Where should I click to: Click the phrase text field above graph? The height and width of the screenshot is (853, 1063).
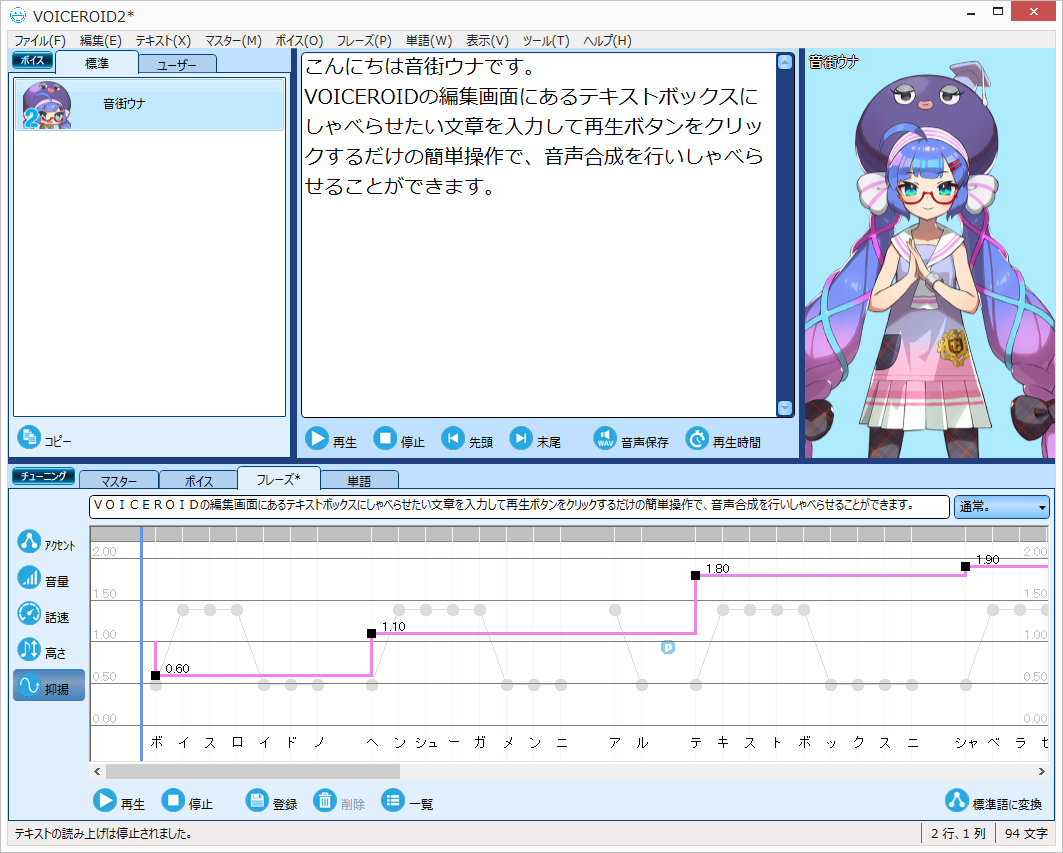[x=519, y=507]
